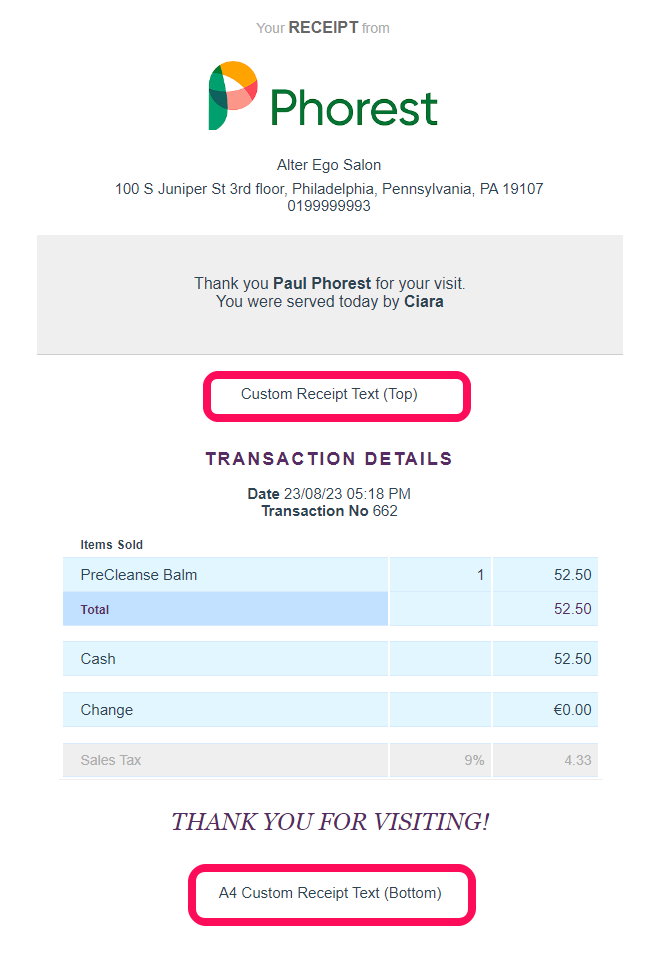Click the Paul Phorest client name
This screenshot has width=658, height=962.
pyautogui.click(x=322, y=283)
